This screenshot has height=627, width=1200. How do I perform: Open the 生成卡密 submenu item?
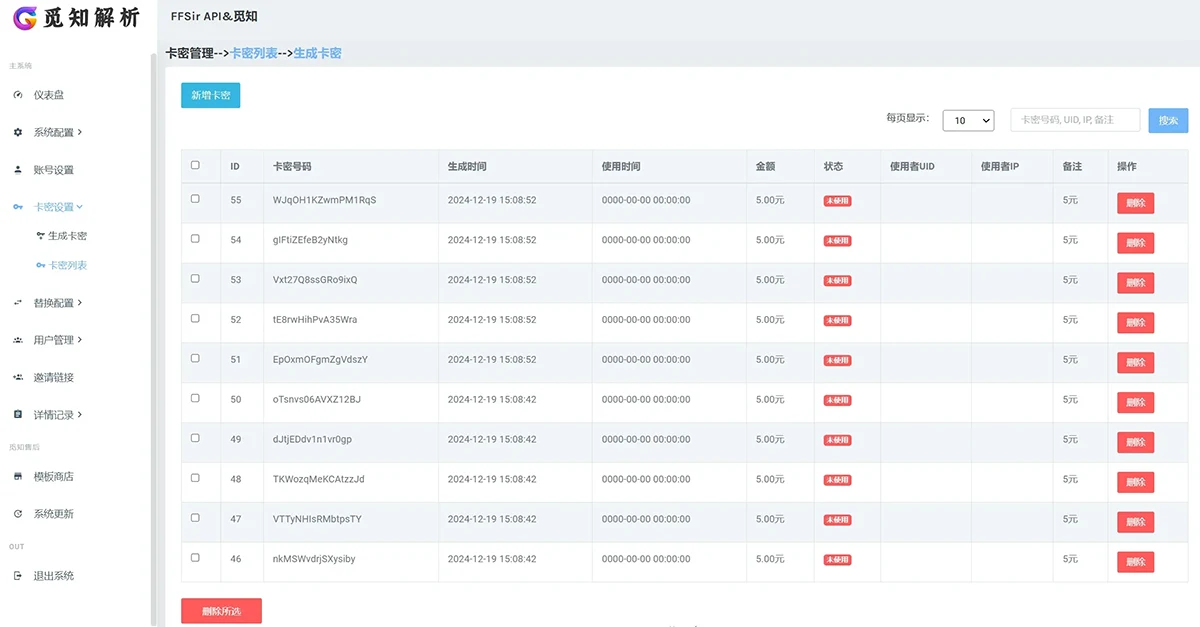(x=67, y=236)
